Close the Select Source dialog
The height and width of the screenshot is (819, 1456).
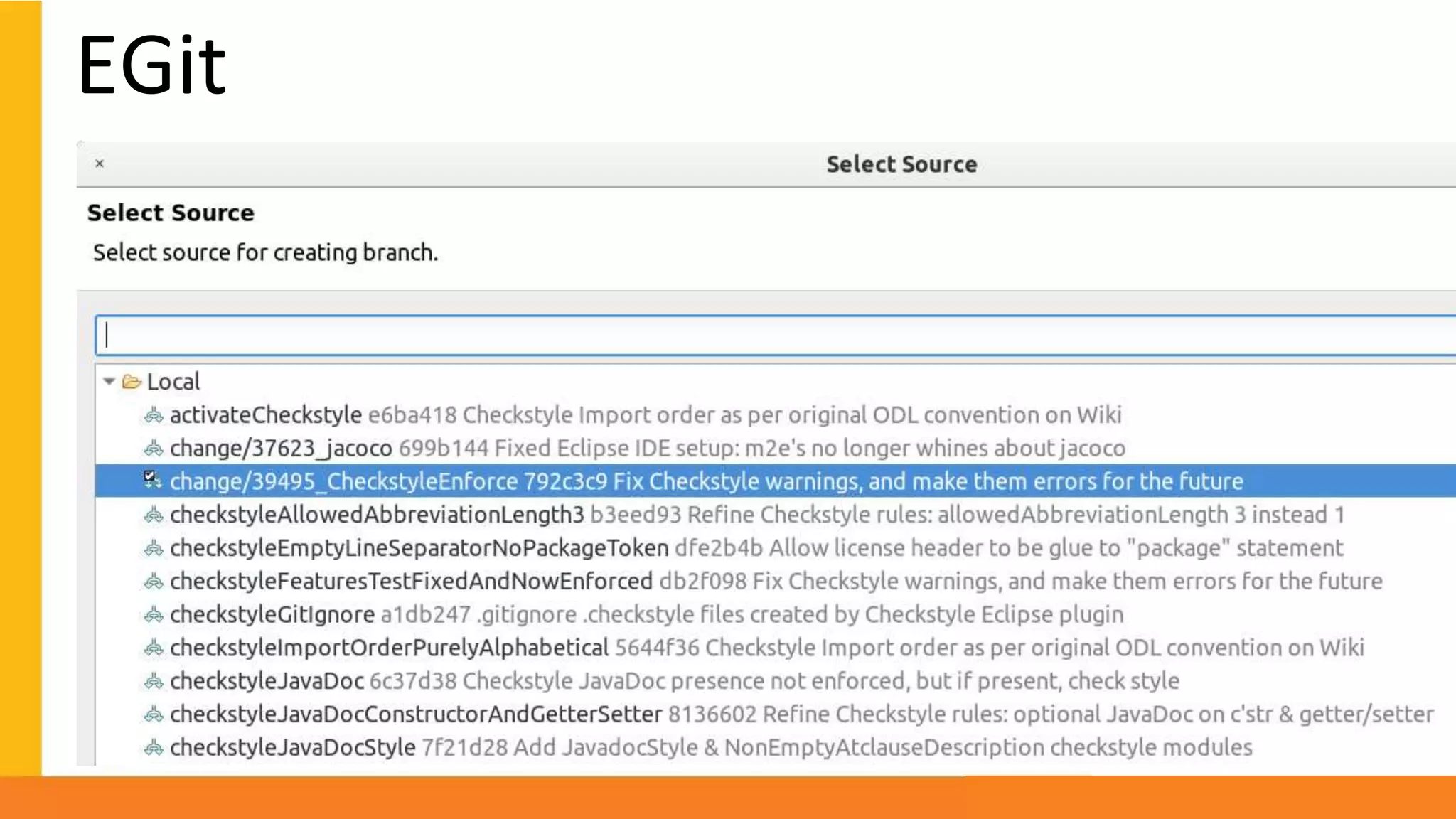point(100,164)
